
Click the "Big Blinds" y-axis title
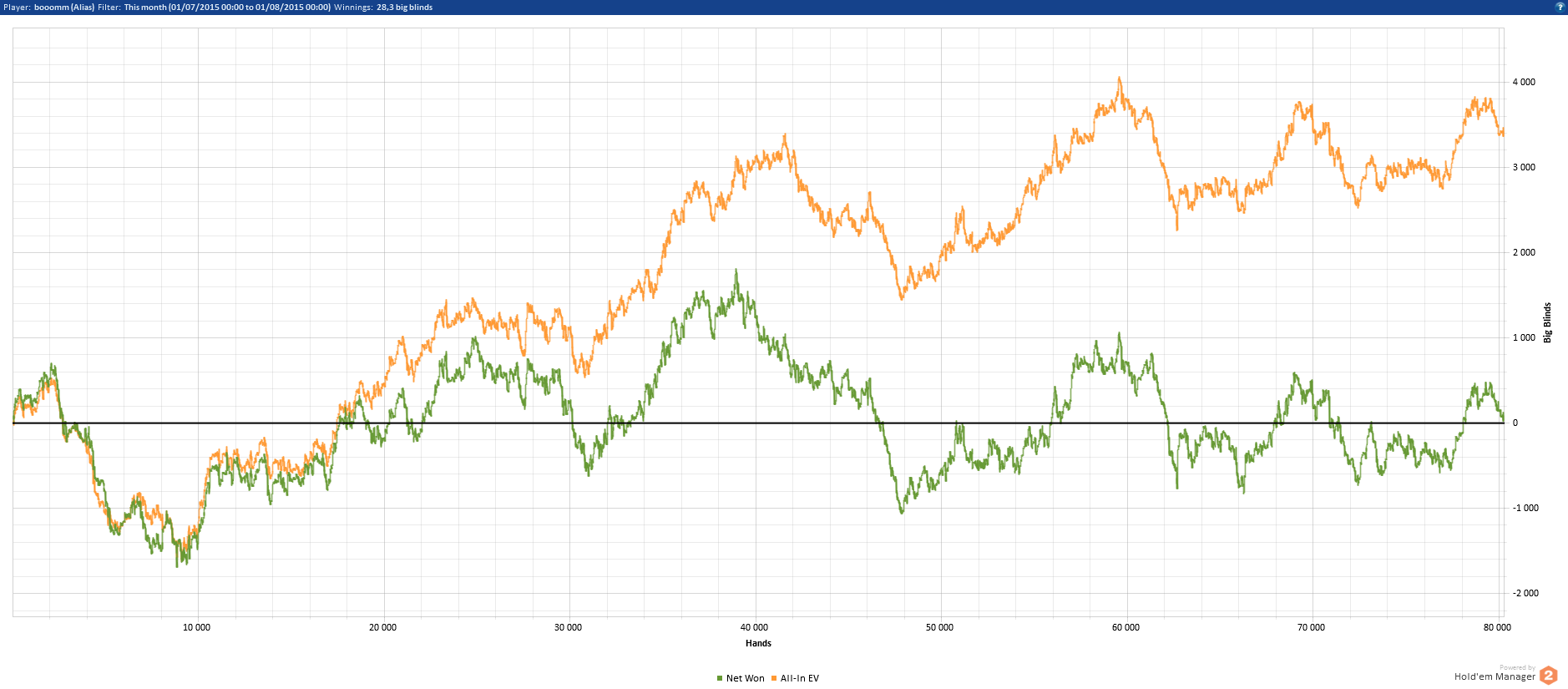[1547, 322]
